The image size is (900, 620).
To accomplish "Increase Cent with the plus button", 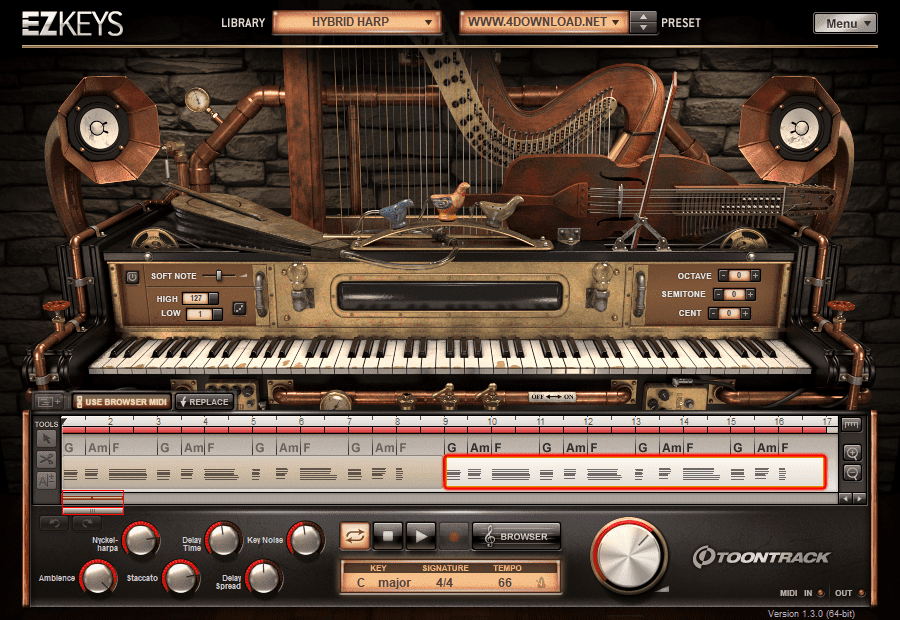I will point(745,313).
